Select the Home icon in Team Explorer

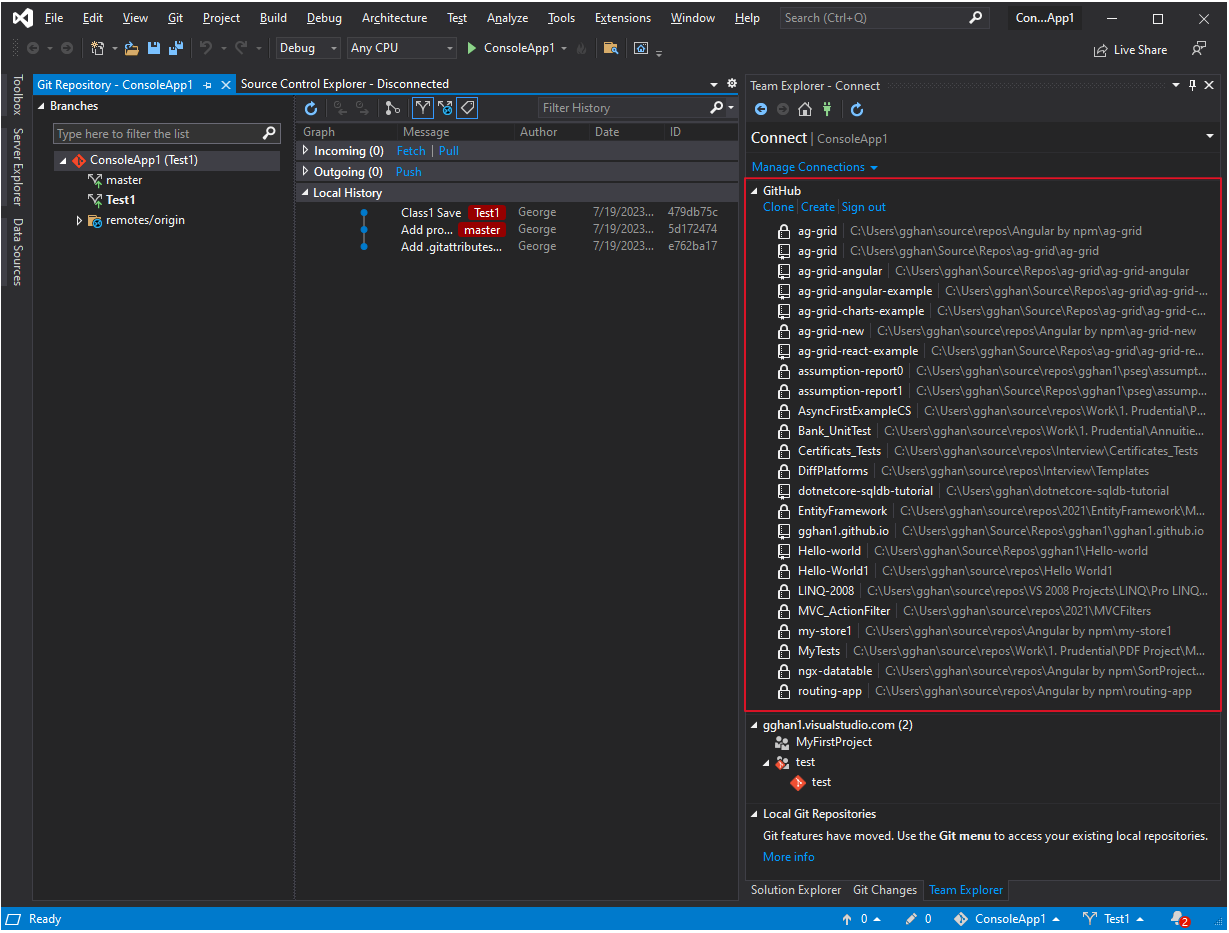[804, 109]
